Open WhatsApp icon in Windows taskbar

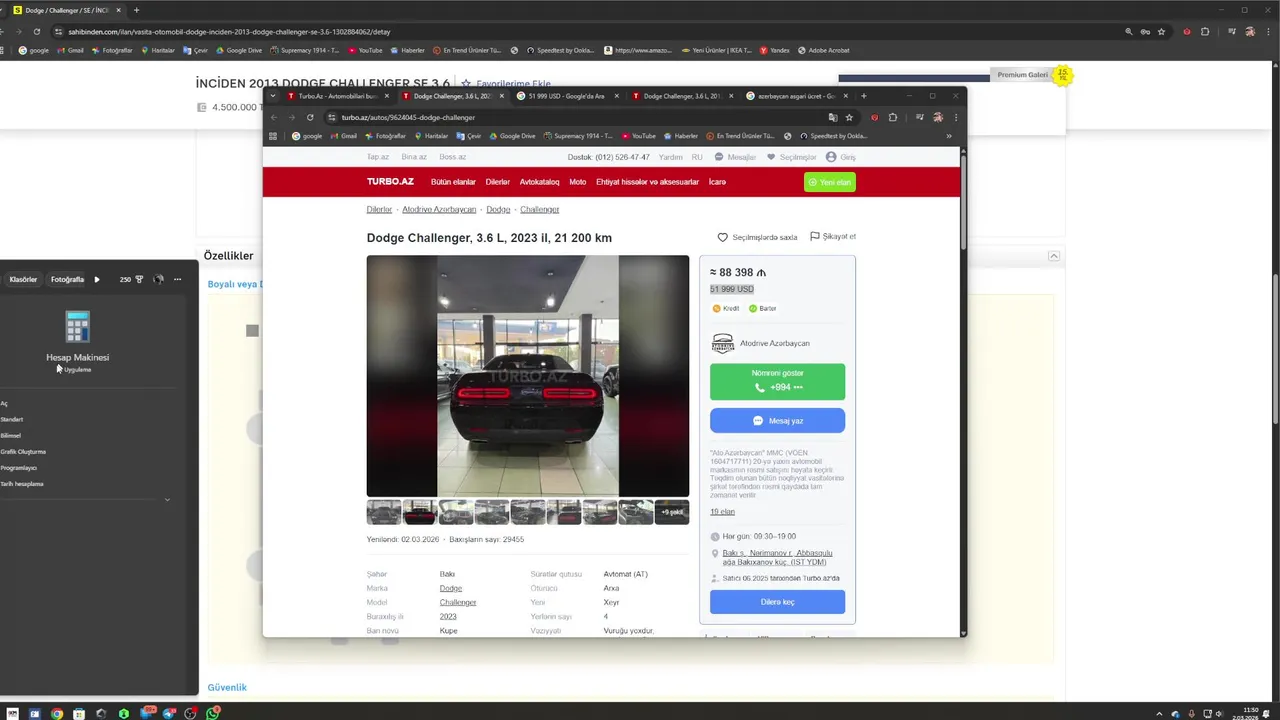[213, 713]
